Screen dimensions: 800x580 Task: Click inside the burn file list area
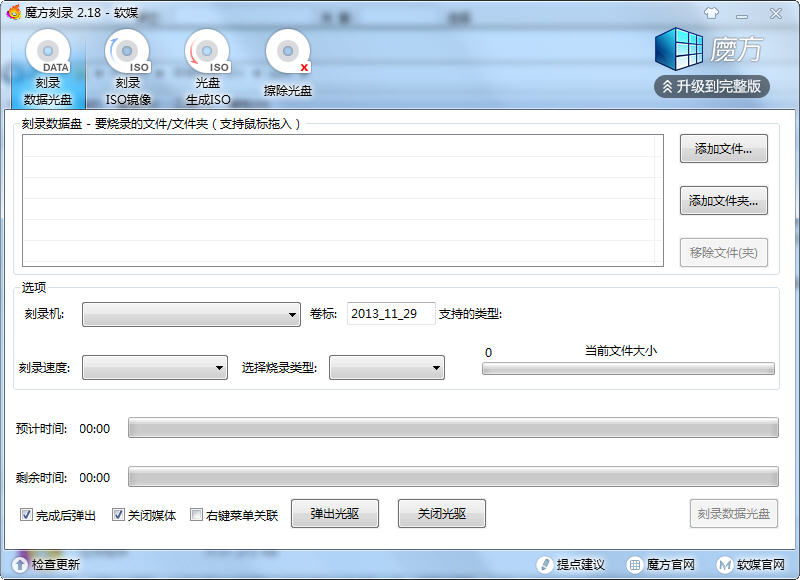point(343,200)
